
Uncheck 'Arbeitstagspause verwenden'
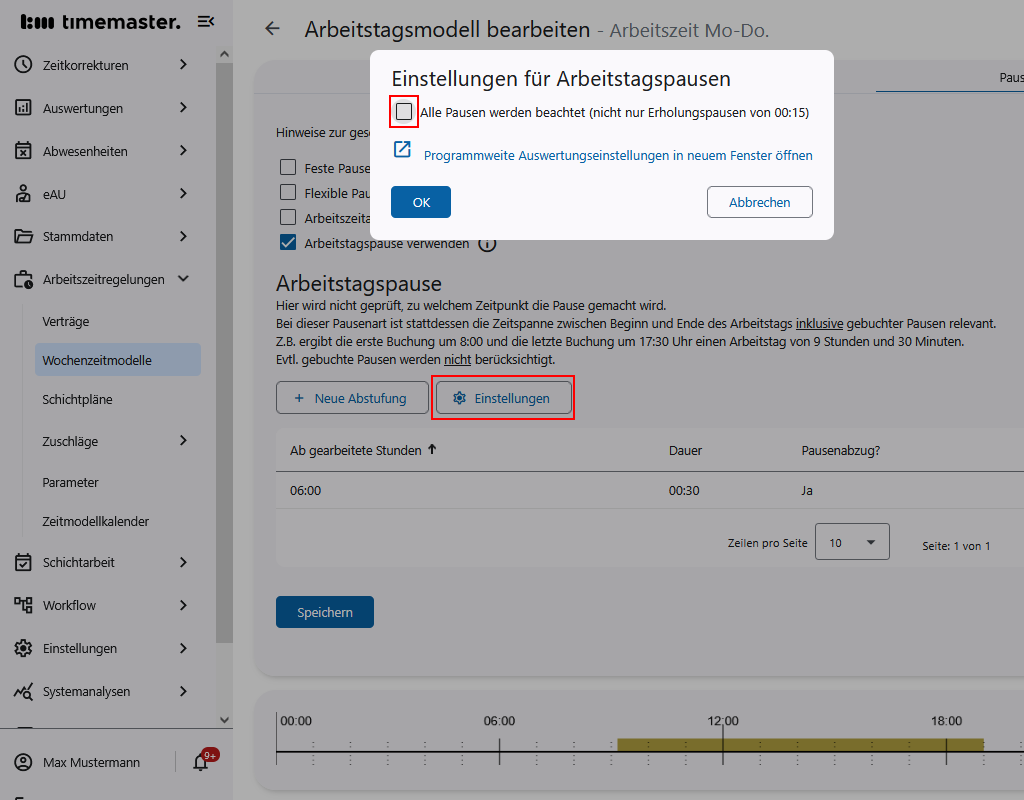(287, 242)
